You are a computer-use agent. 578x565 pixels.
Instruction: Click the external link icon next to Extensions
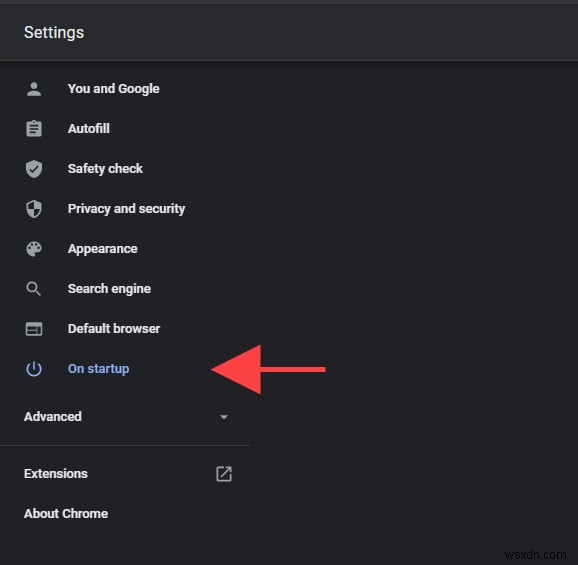tap(224, 474)
